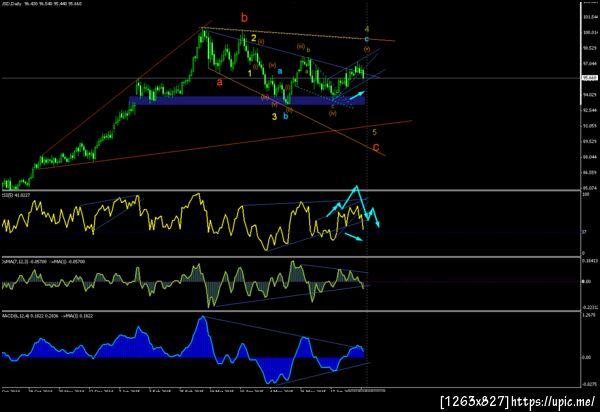This screenshot has height=412, width=600.
Task: Select the red wave label "b" above the peak
Action: tap(244, 18)
